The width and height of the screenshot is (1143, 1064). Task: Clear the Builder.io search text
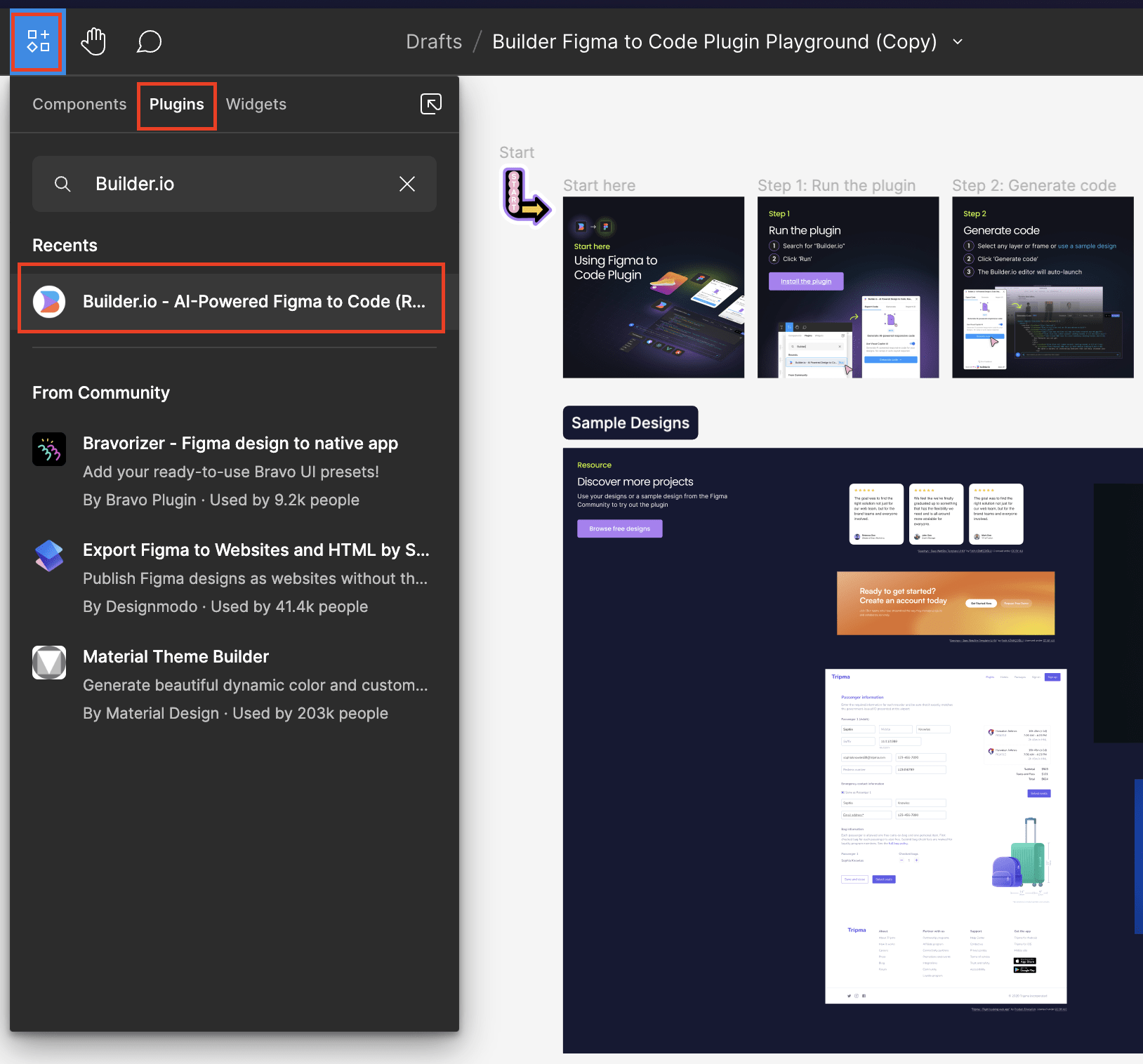point(407,184)
